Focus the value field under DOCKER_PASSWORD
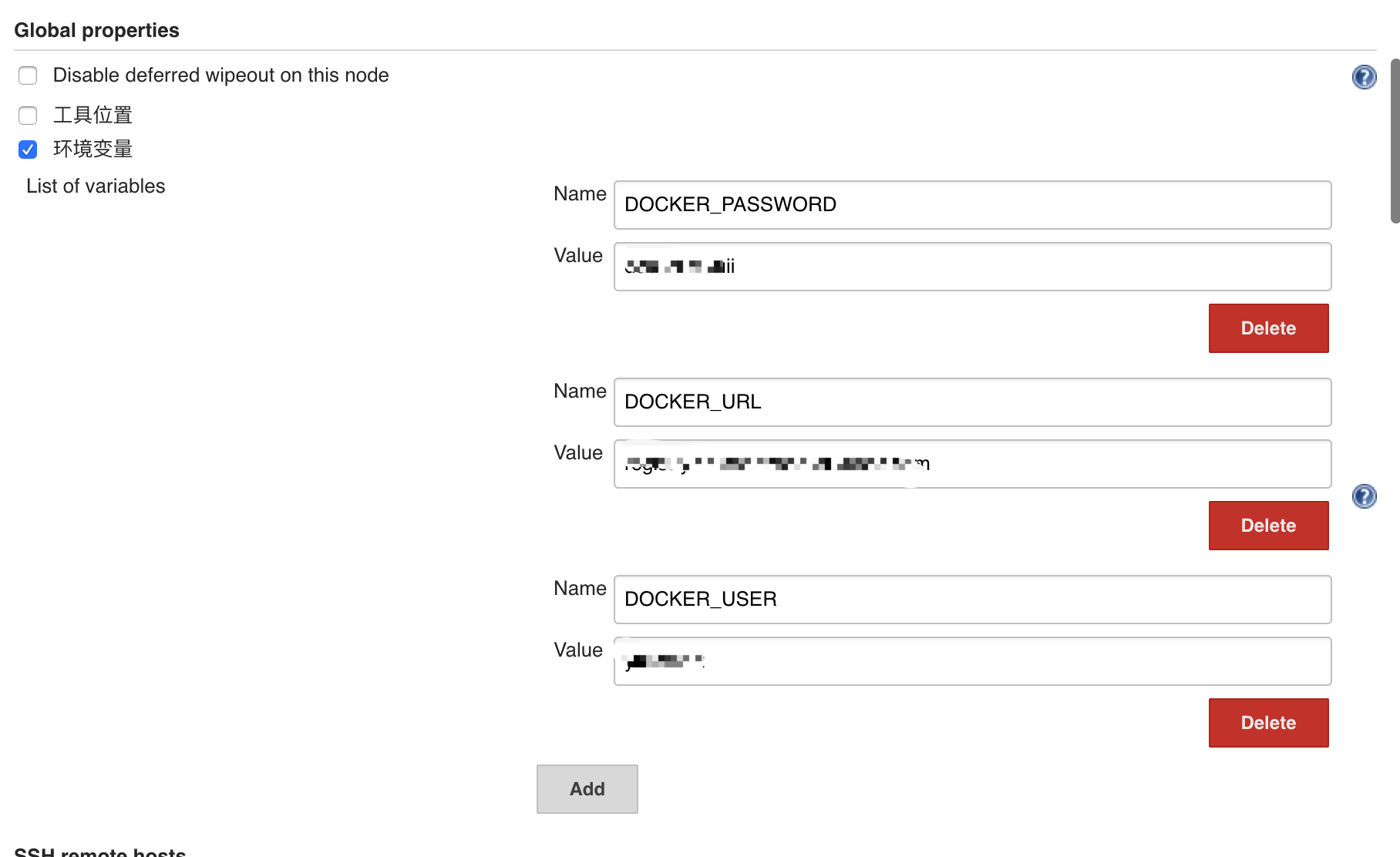The height and width of the screenshot is (857, 1400). 971,267
